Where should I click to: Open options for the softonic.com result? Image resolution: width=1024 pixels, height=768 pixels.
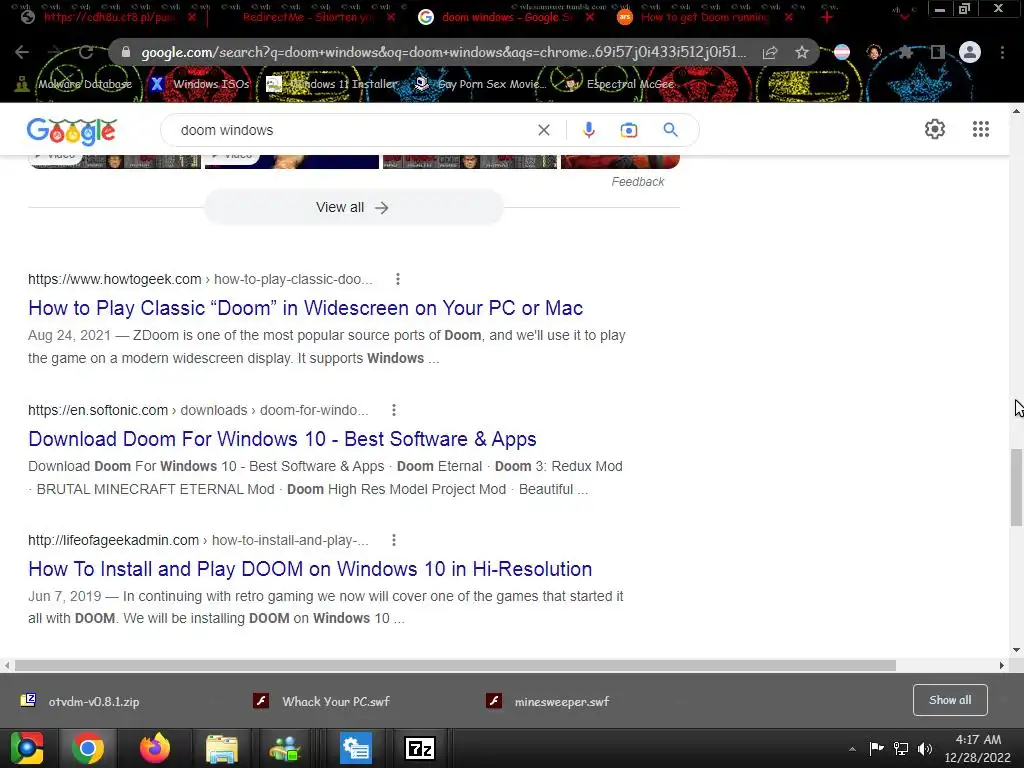(x=393, y=409)
